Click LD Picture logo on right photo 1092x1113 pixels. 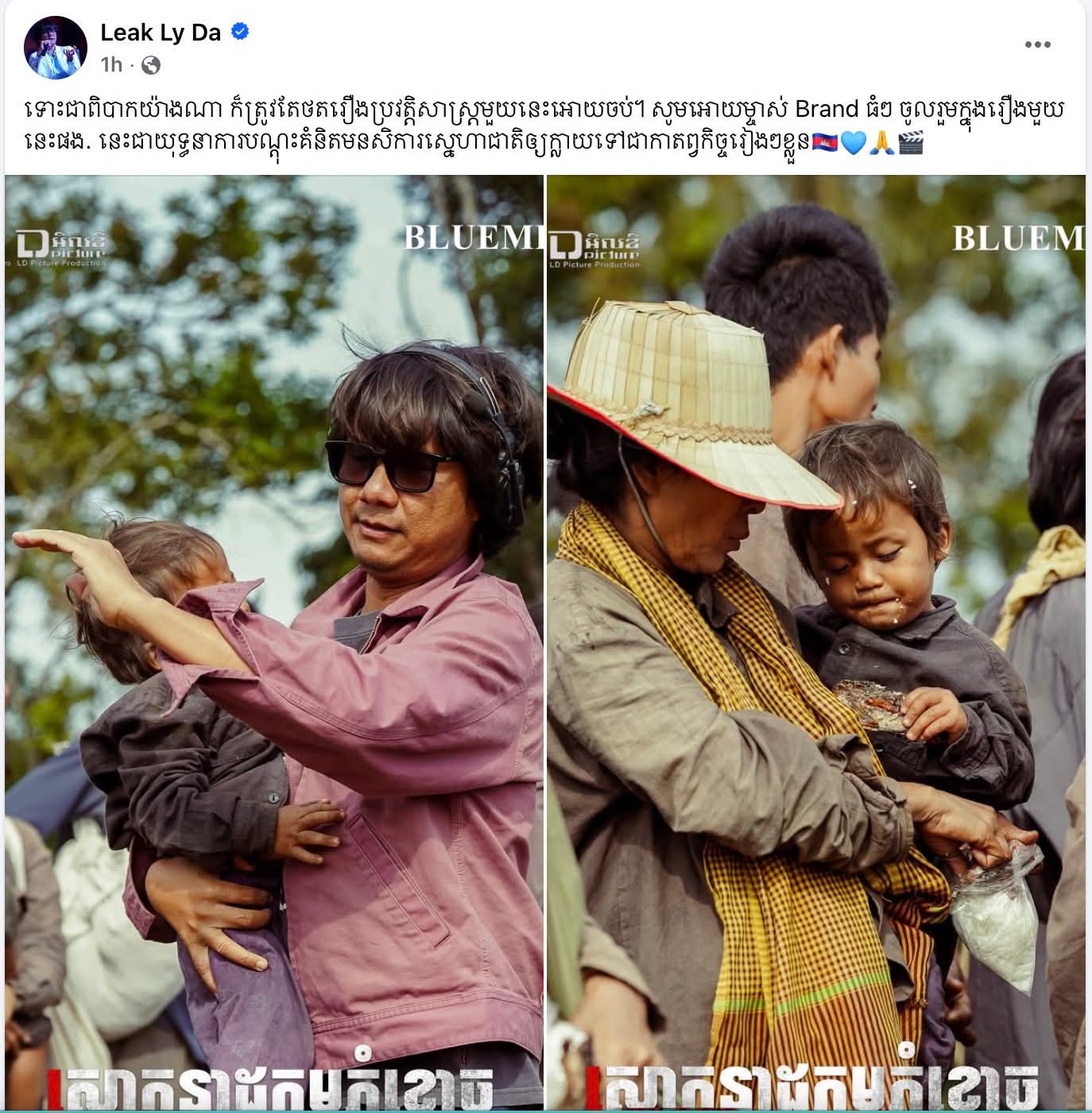[595, 249]
